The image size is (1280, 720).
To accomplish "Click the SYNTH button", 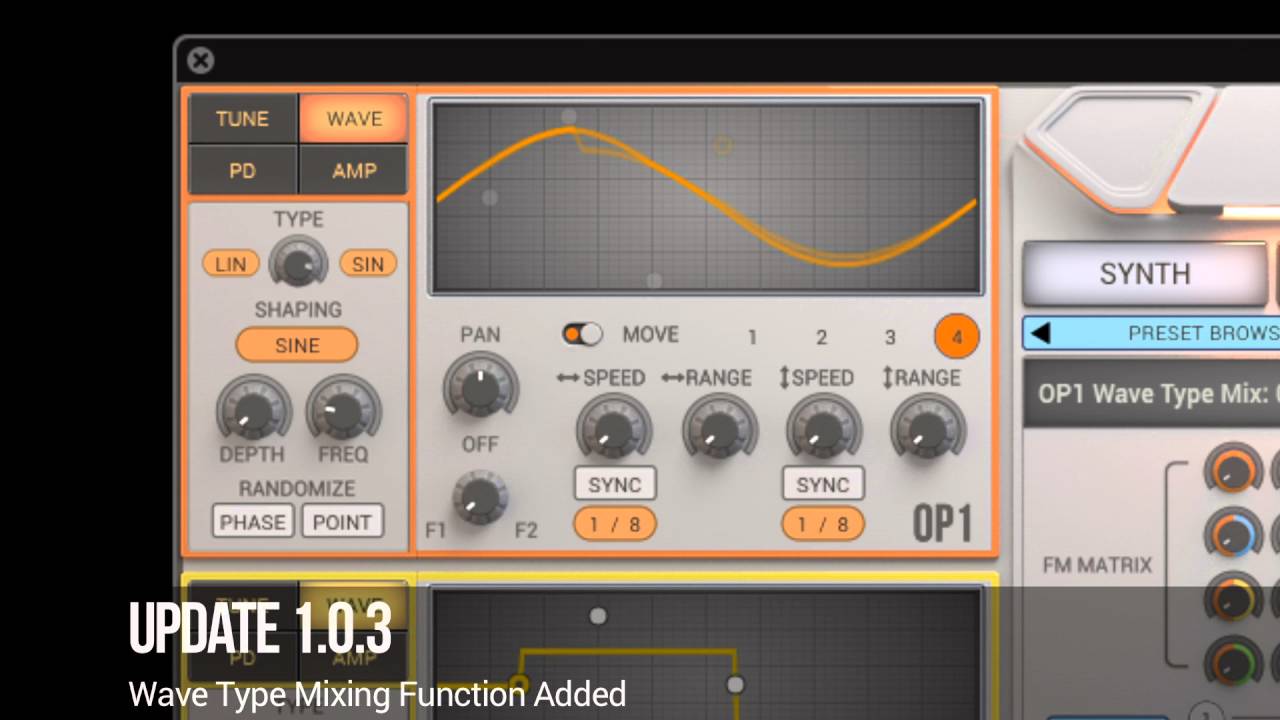I will click(x=1145, y=273).
